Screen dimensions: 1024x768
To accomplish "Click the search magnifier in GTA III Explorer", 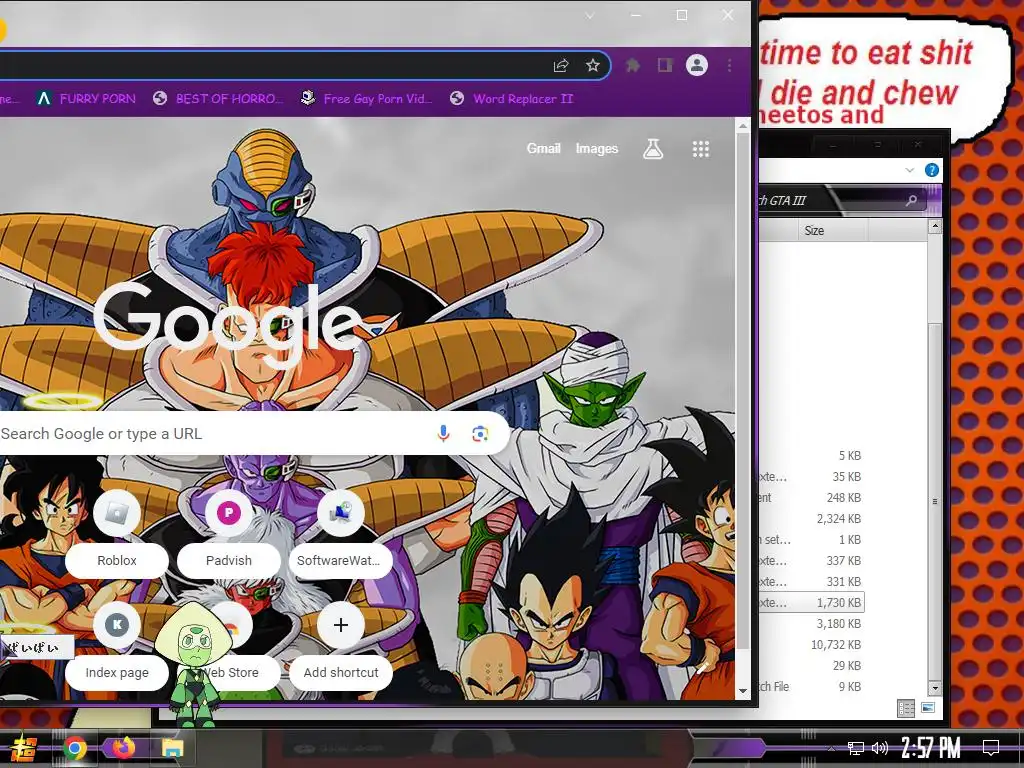I will (x=911, y=200).
